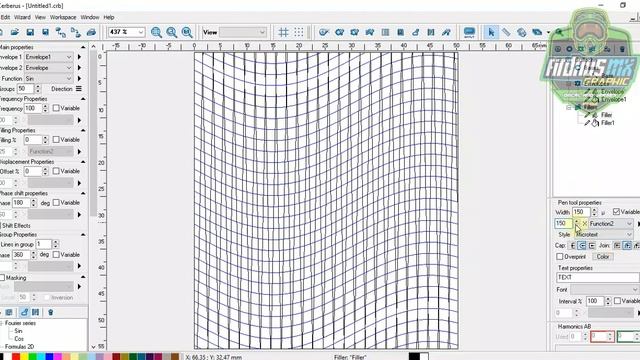Click the first Cap style button
Image resolution: width=640 pixels, height=360 pixels.
click(573, 246)
